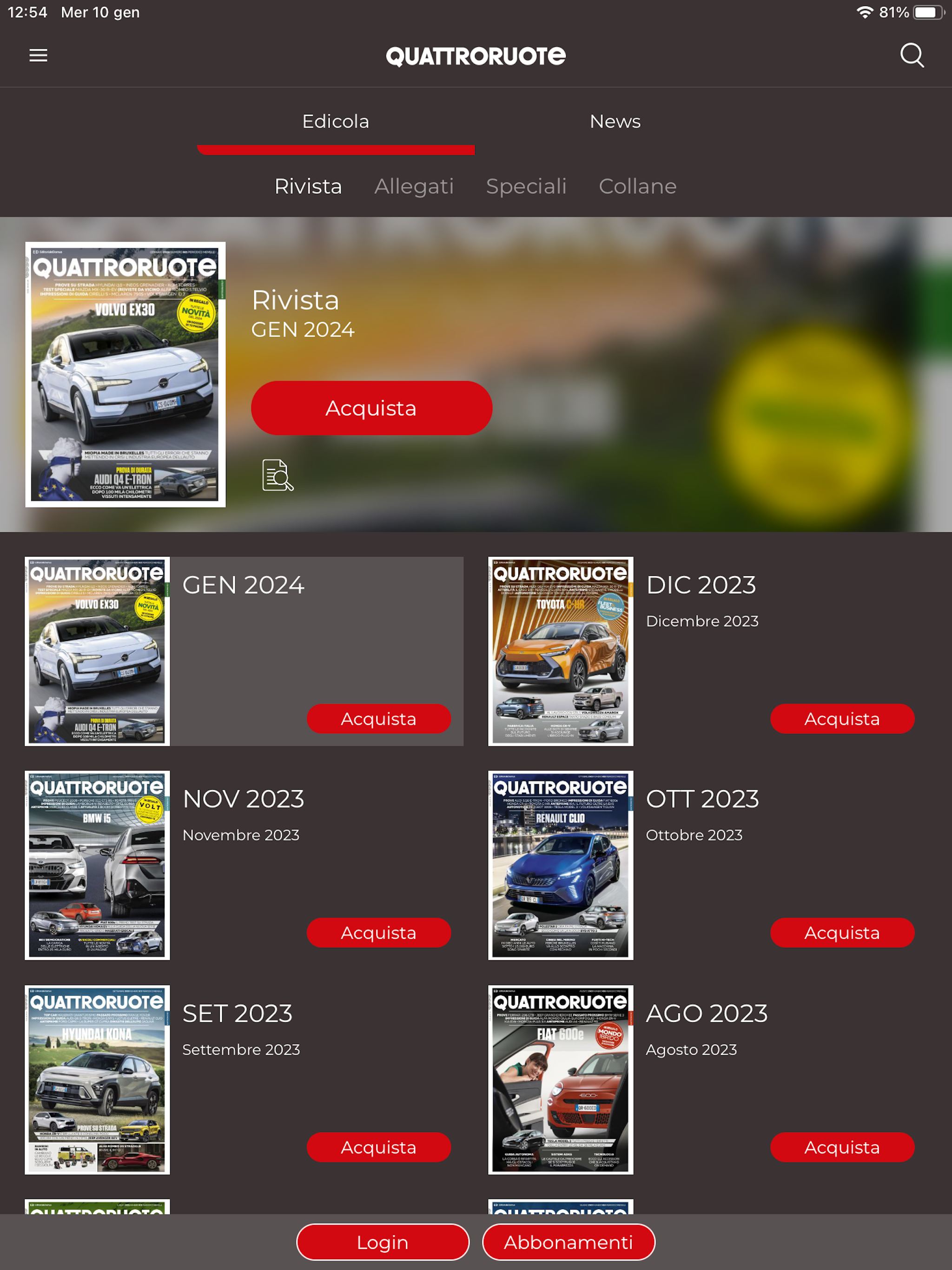Tap the Quattroruote logo header

476,56
